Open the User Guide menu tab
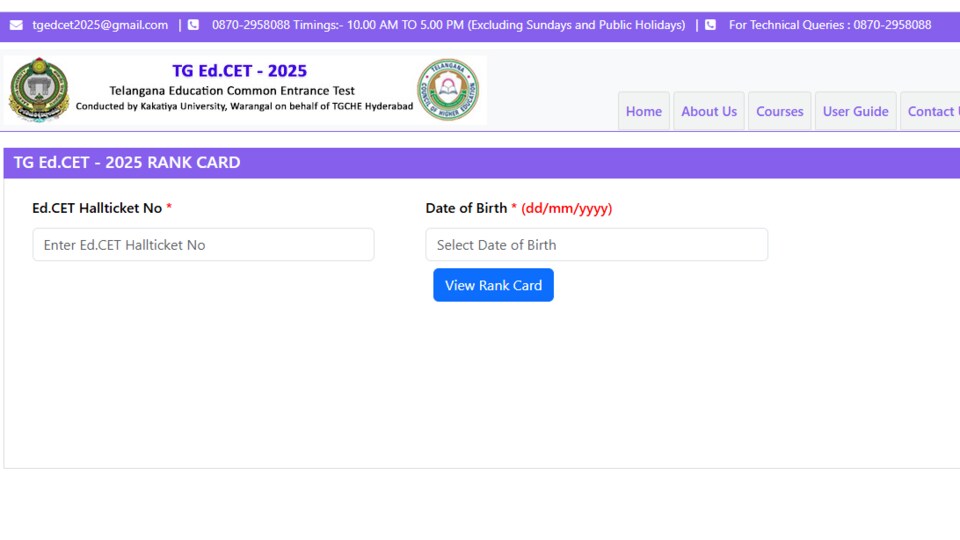This screenshot has height=540, width=960. tap(855, 111)
